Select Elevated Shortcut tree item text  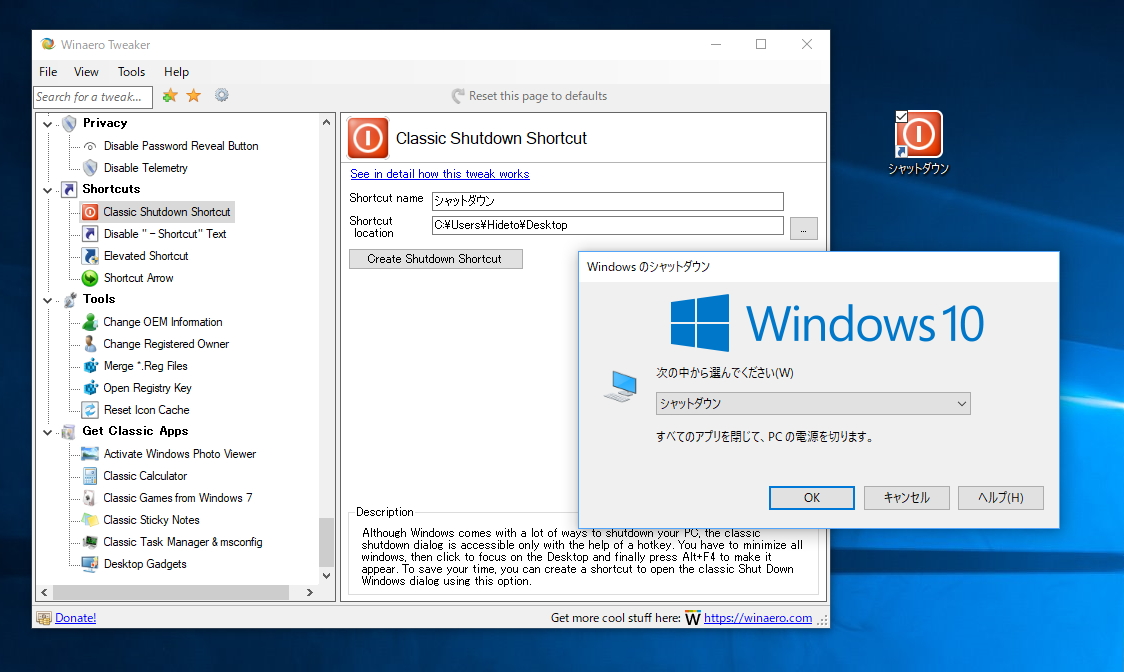pyautogui.click(x=146, y=256)
